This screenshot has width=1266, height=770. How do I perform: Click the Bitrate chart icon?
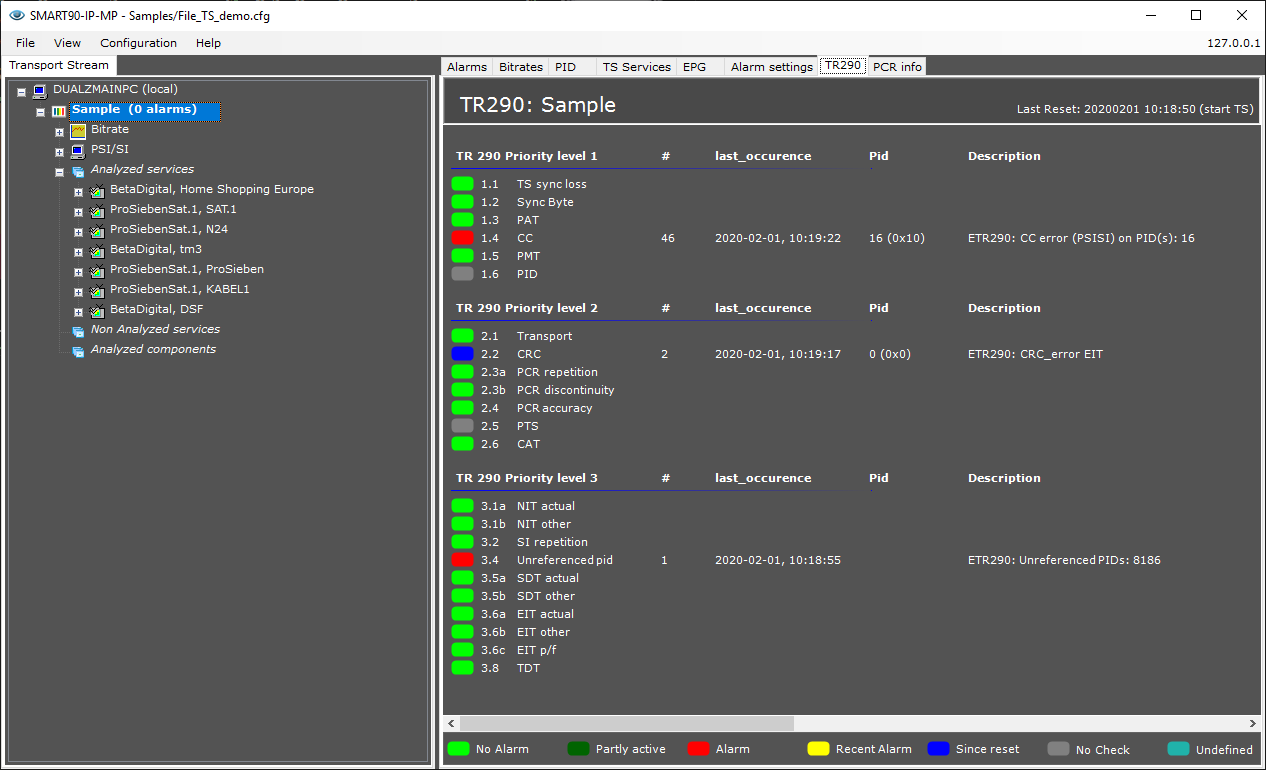[78, 130]
